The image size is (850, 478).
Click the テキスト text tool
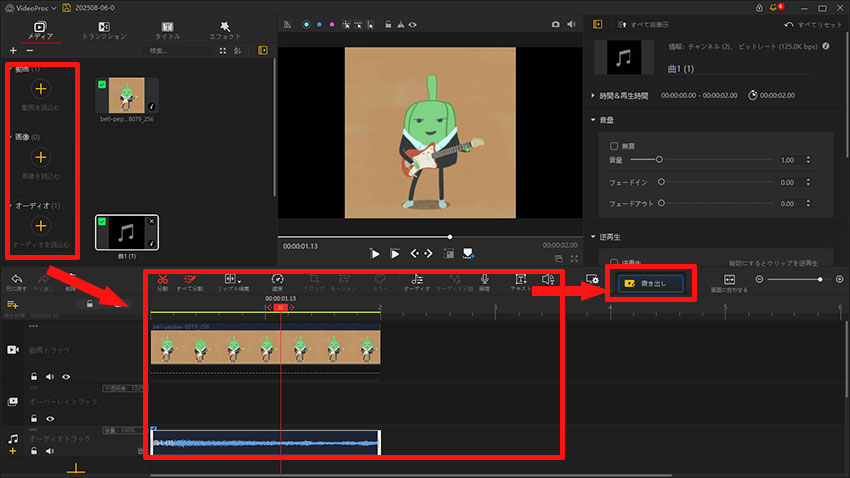(x=521, y=282)
